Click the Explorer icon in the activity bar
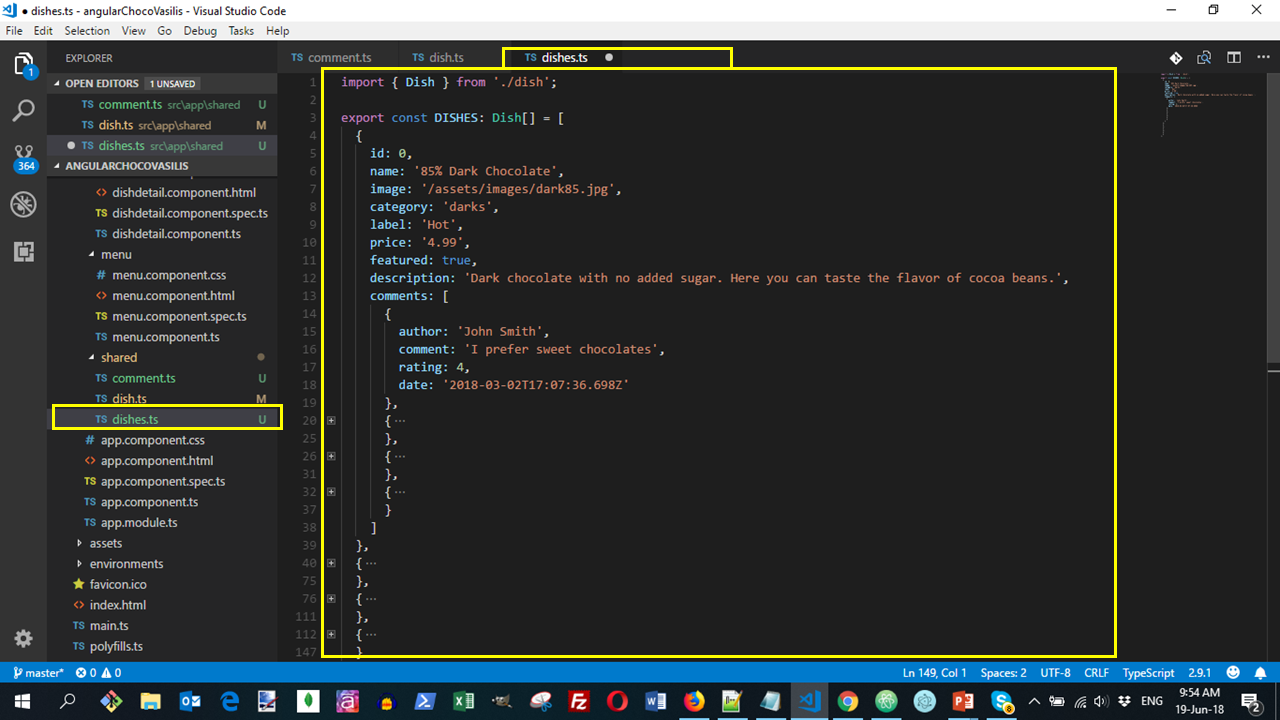 24,64
